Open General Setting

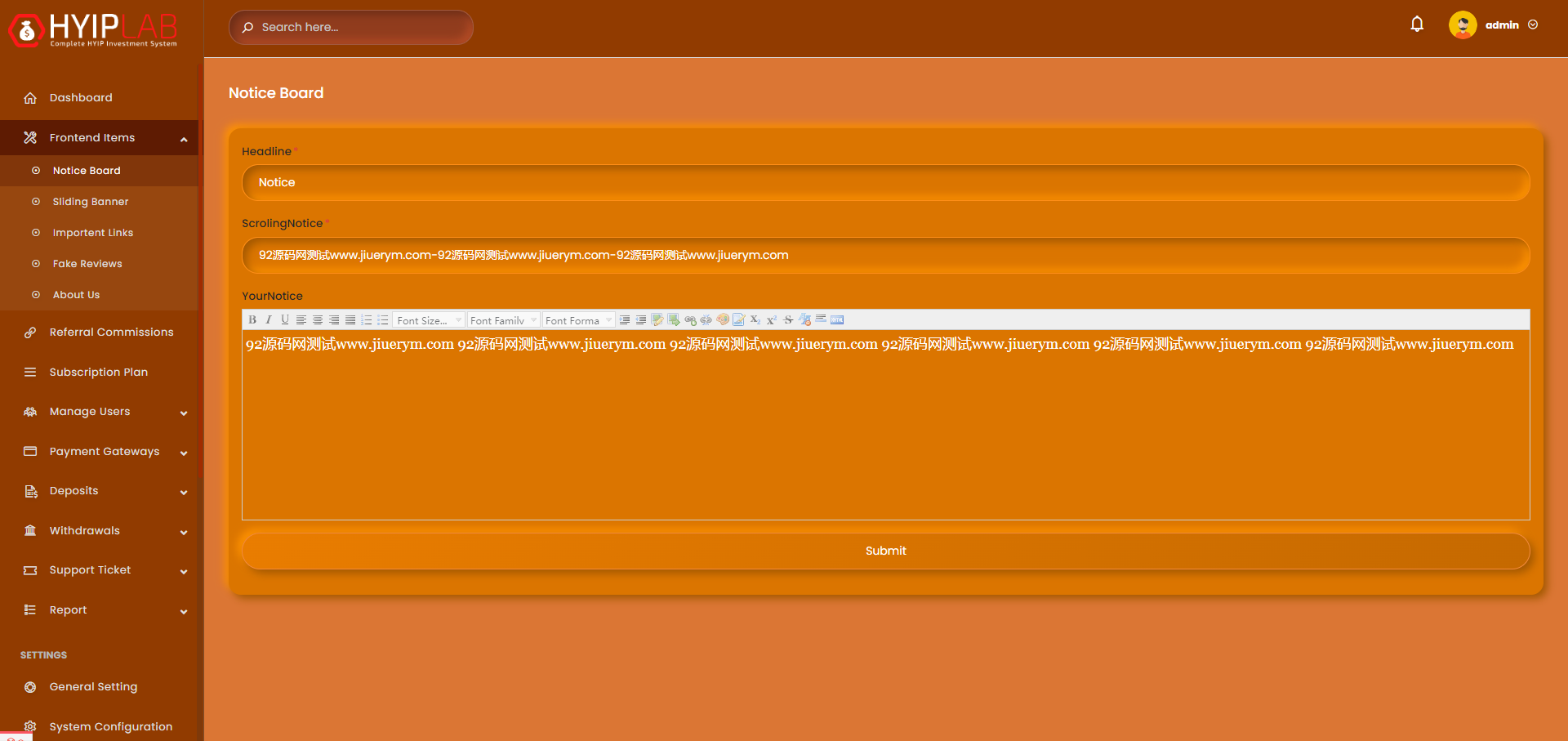click(x=99, y=687)
